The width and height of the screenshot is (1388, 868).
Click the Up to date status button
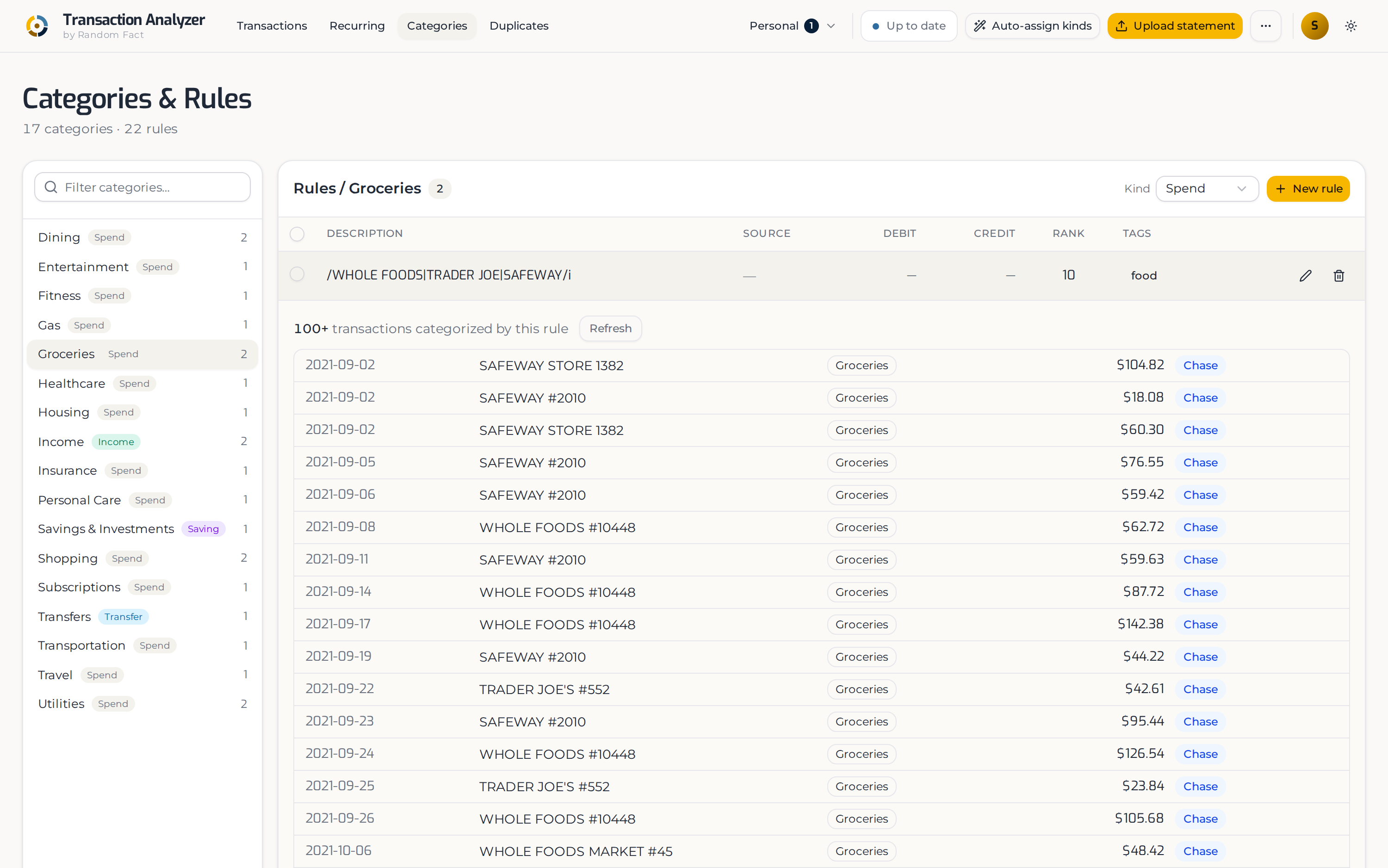pos(909,26)
